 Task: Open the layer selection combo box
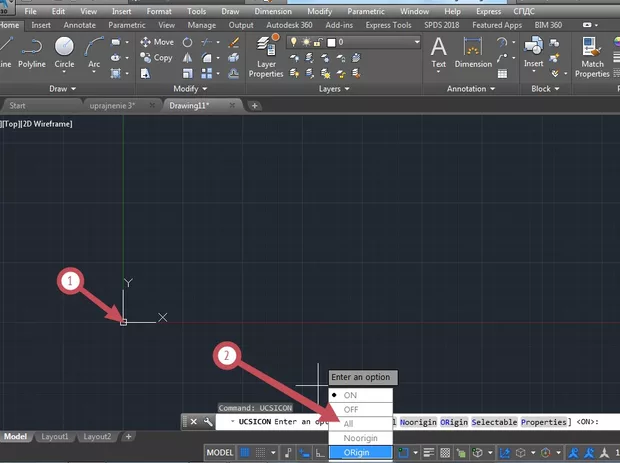(350, 42)
